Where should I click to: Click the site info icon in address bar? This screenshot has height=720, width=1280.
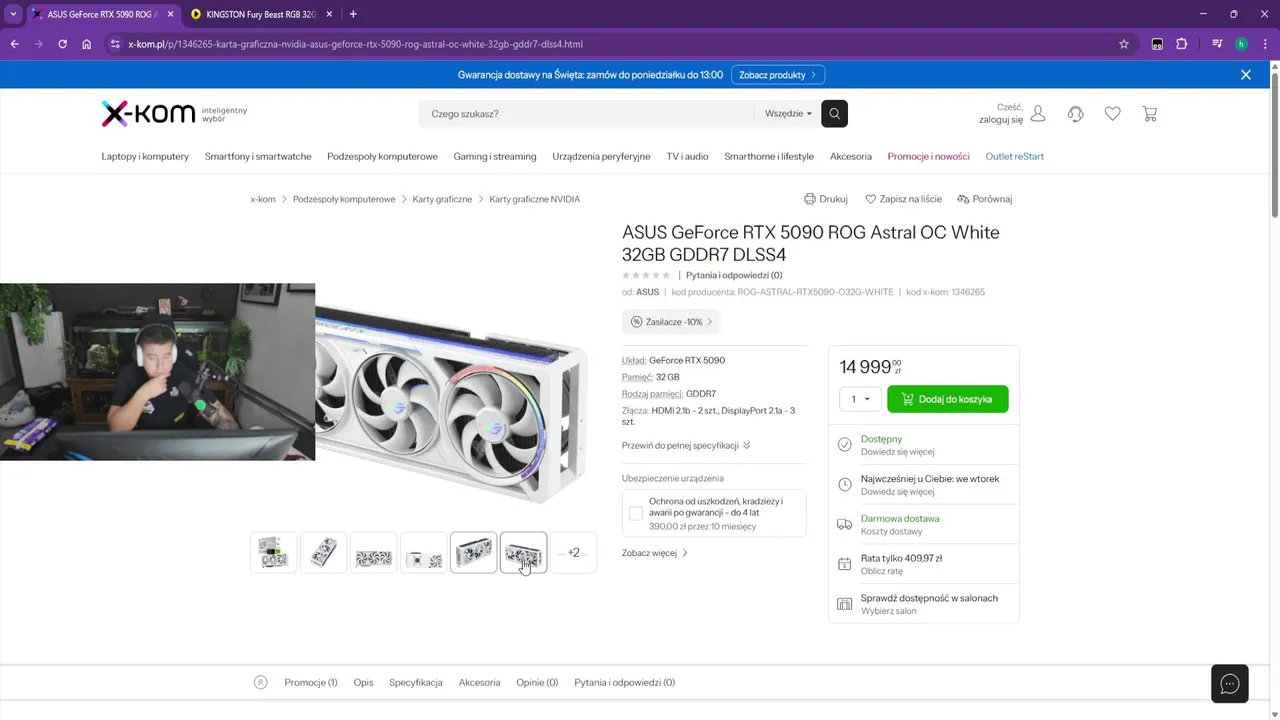coord(115,44)
